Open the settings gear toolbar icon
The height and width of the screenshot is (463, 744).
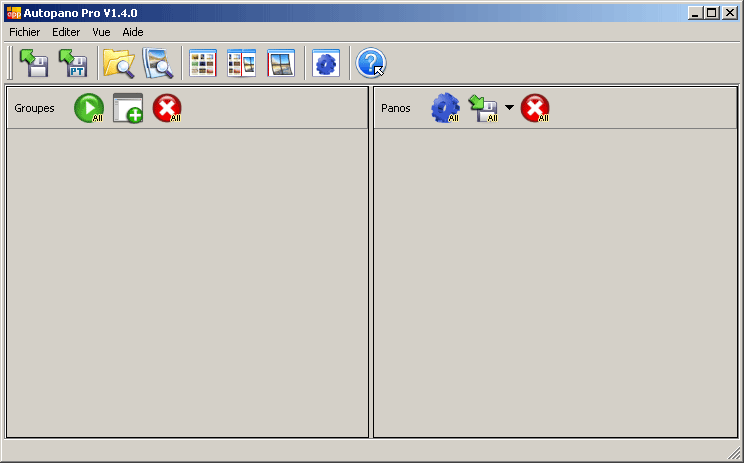326,63
